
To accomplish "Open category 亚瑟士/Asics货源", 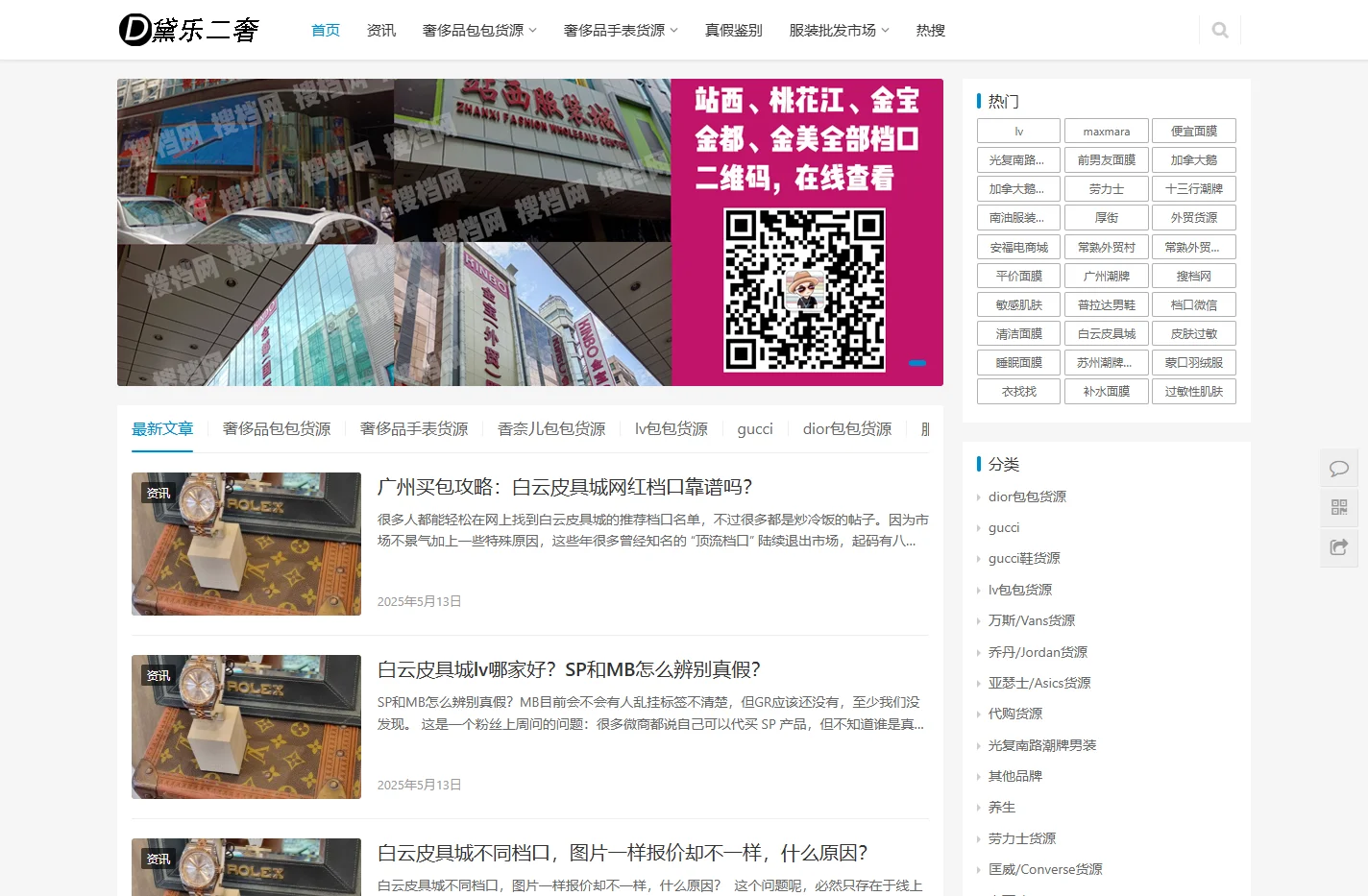I will pyautogui.click(x=1039, y=683).
